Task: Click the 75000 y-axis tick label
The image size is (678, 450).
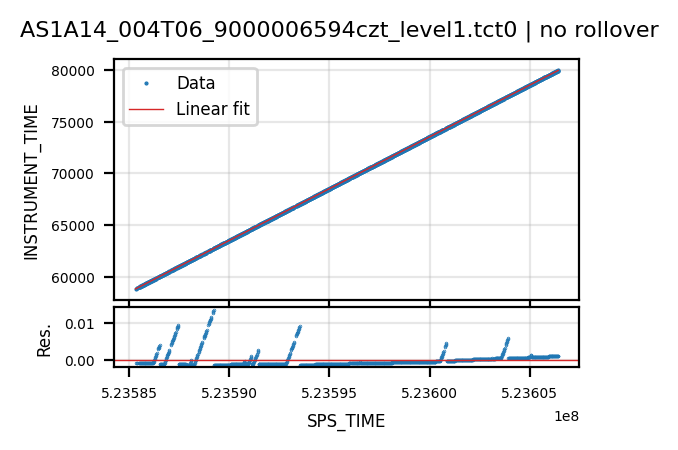Action: pos(73,123)
